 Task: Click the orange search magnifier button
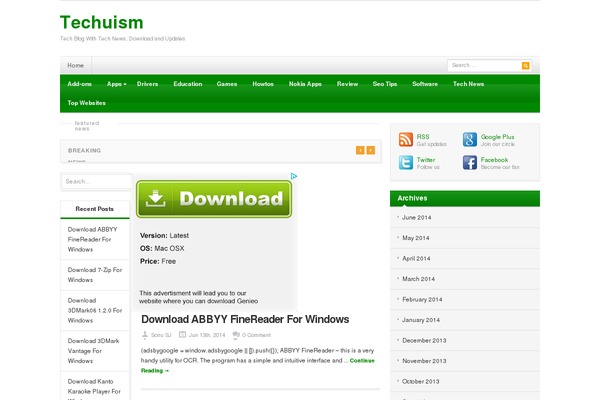coord(526,65)
